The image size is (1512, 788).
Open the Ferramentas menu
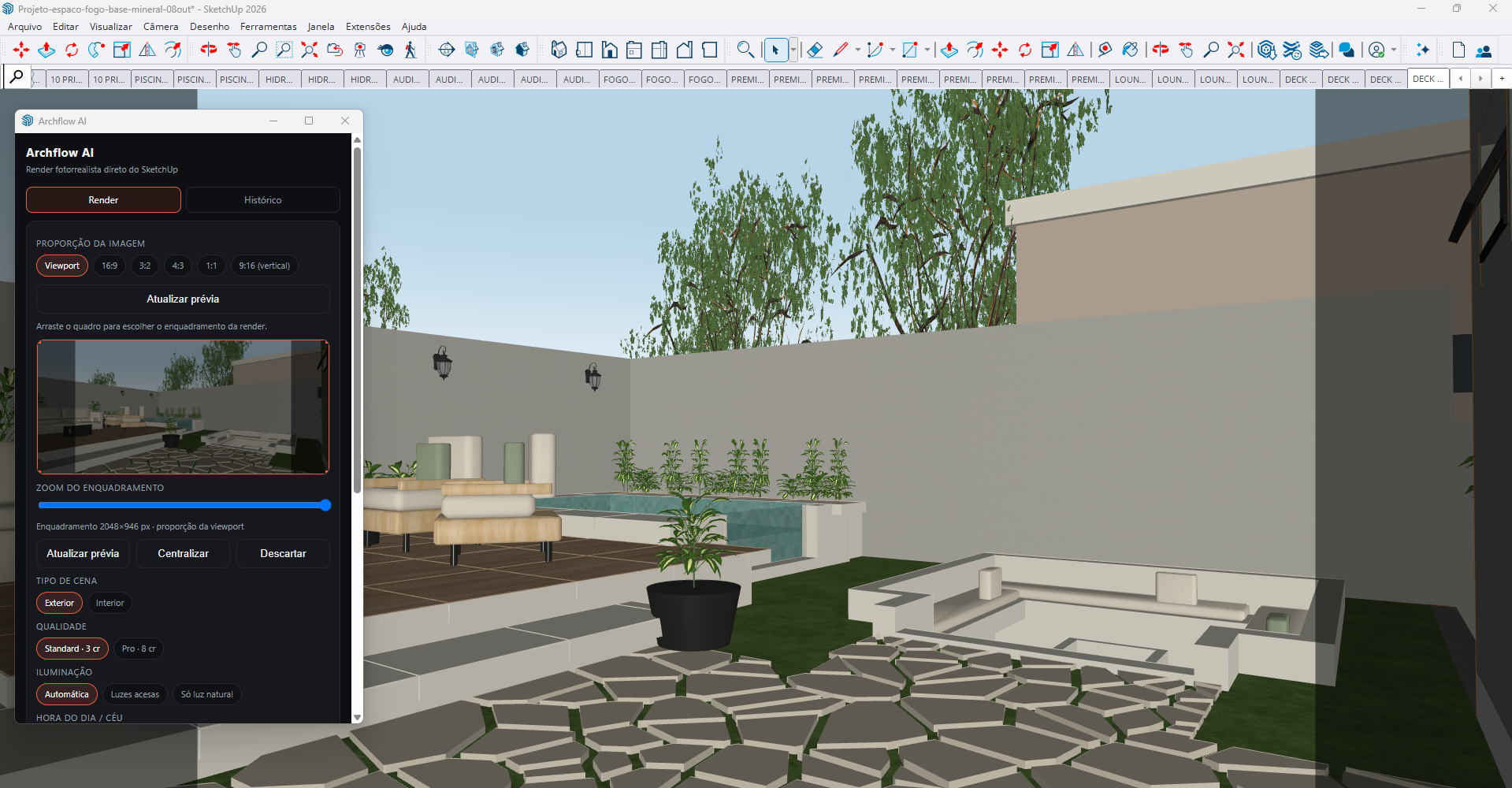click(x=269, y=27)
